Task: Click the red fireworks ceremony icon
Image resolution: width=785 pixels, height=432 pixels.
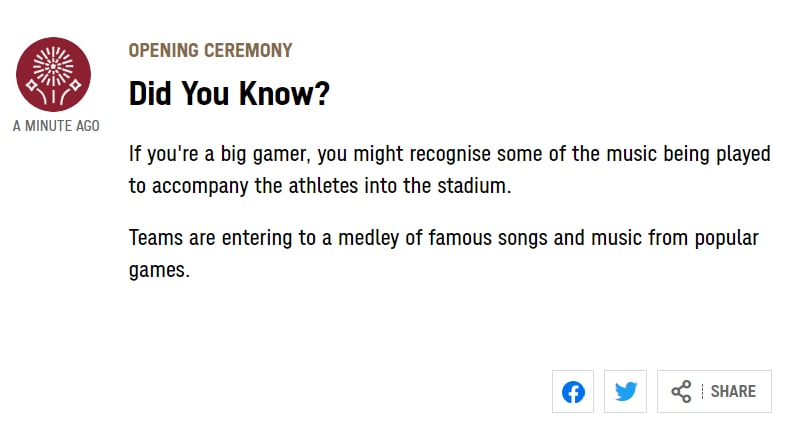Action: click(54, 74)
